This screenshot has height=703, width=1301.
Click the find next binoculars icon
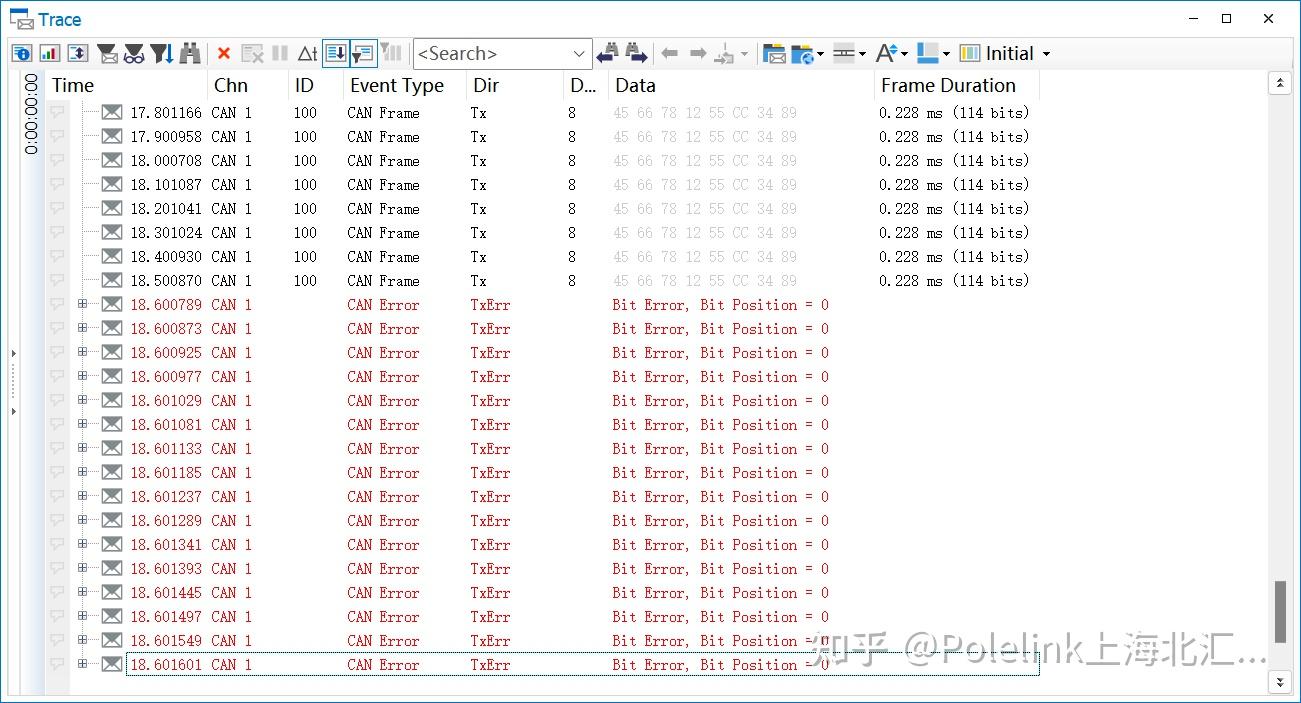tap(636, 54)
